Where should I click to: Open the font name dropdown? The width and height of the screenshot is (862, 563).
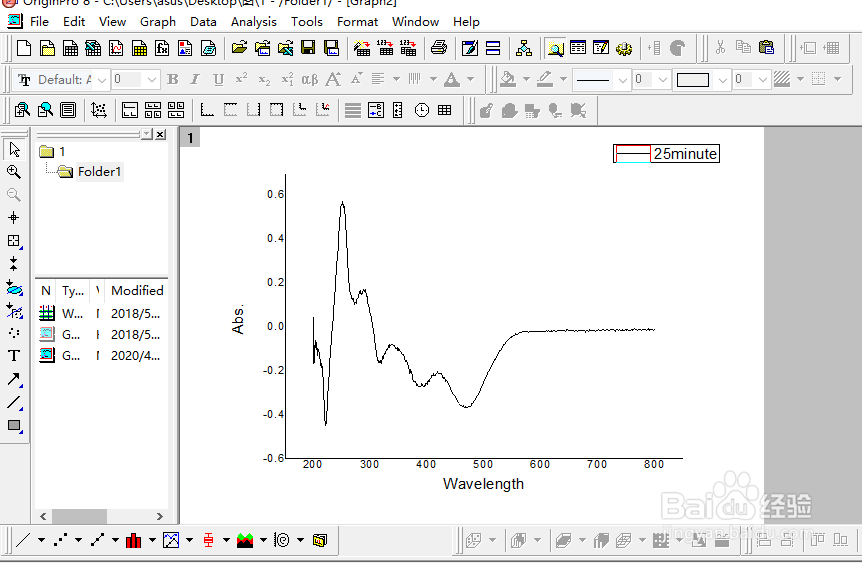click(102, 80)
